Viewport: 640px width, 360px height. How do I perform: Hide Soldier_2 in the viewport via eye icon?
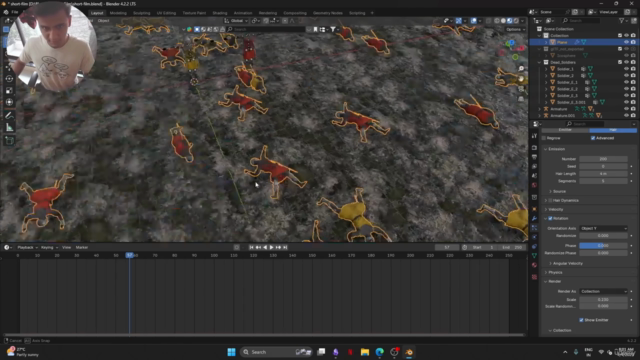pyautogui.click(x=627, y=76)
